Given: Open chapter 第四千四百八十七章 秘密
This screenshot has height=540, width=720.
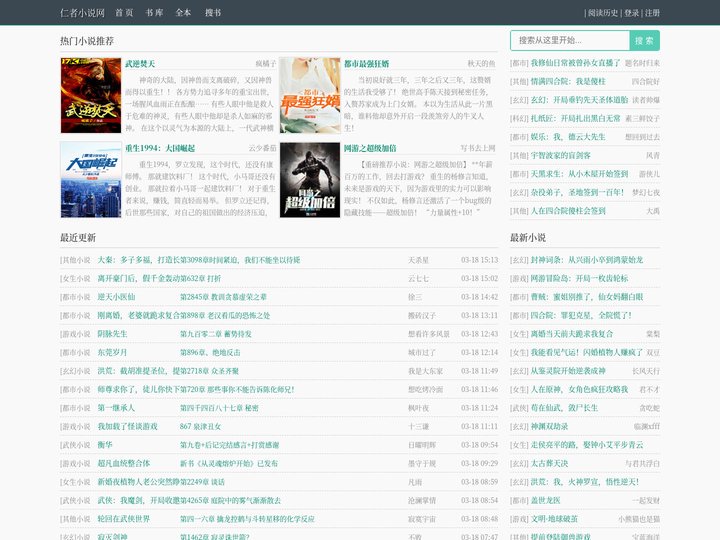Looking at the screenshot, I should pos(219,408).
